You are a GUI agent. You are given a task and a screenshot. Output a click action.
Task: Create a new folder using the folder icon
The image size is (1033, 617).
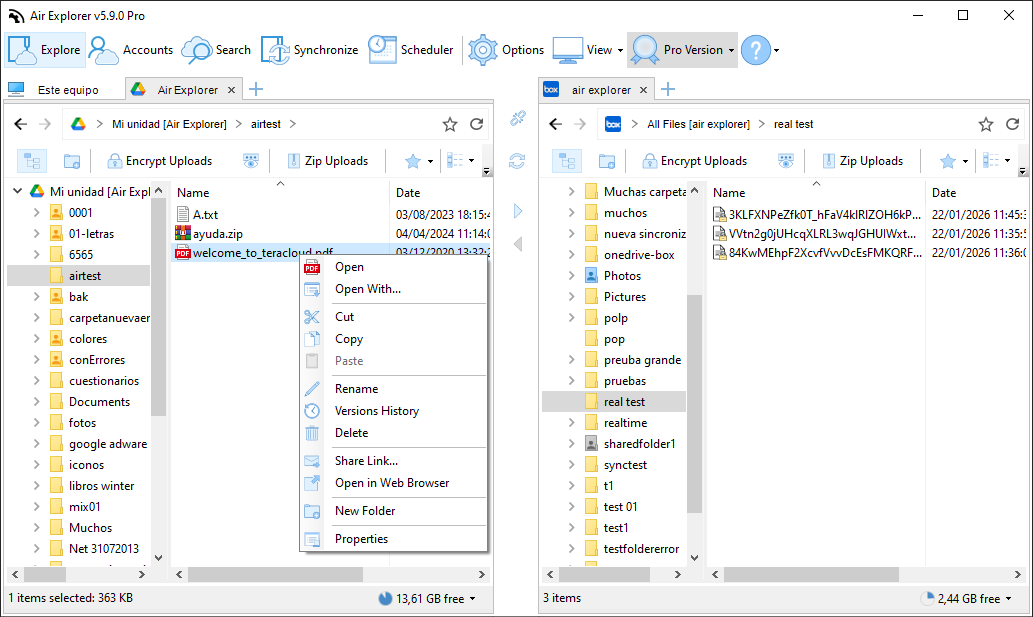coord(70,160)
